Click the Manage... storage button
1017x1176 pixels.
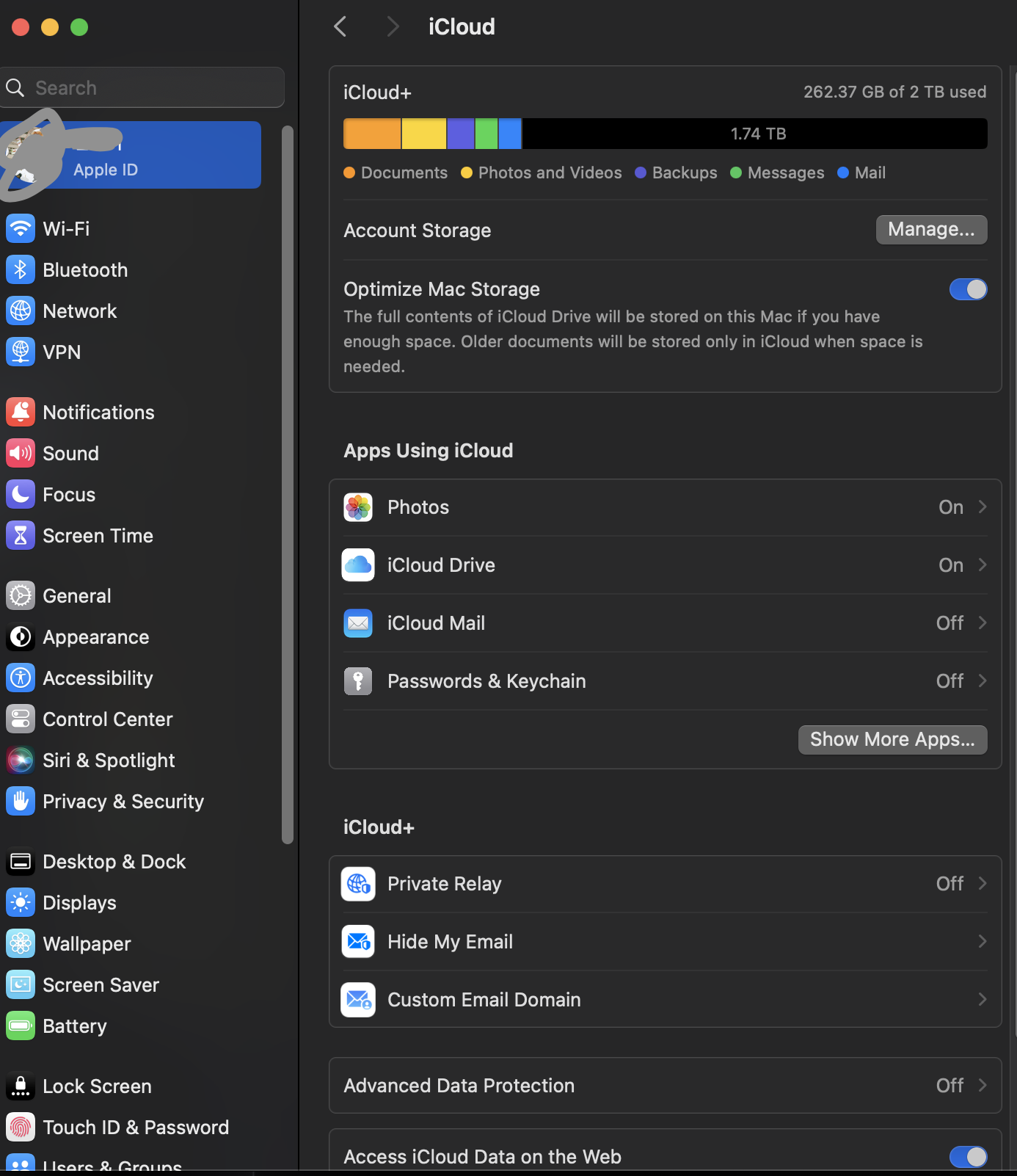coord(931,230)
